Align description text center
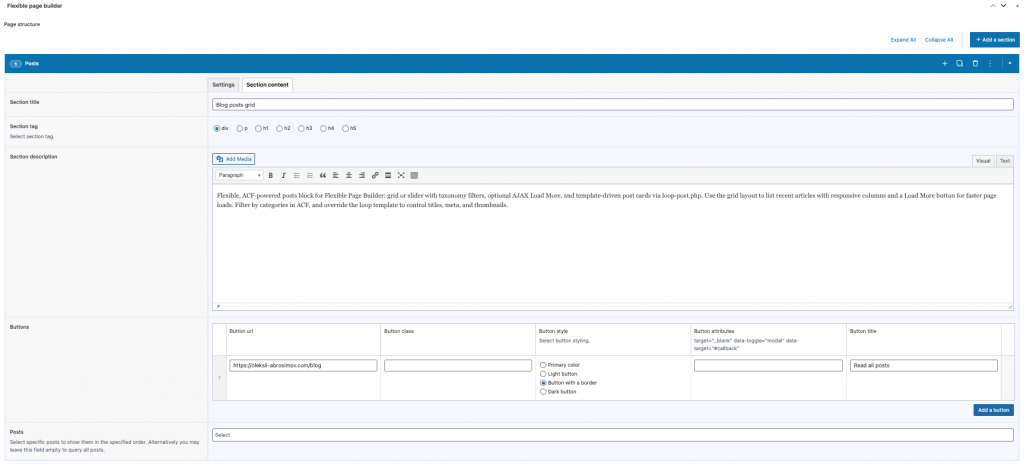Screen dimensions: 1024x467 (349, 176)
